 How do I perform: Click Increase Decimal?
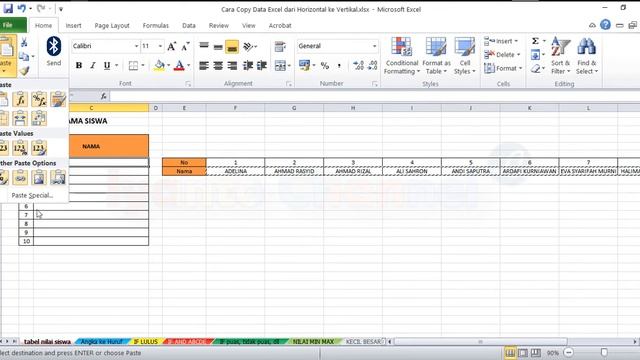pos(358,65)
